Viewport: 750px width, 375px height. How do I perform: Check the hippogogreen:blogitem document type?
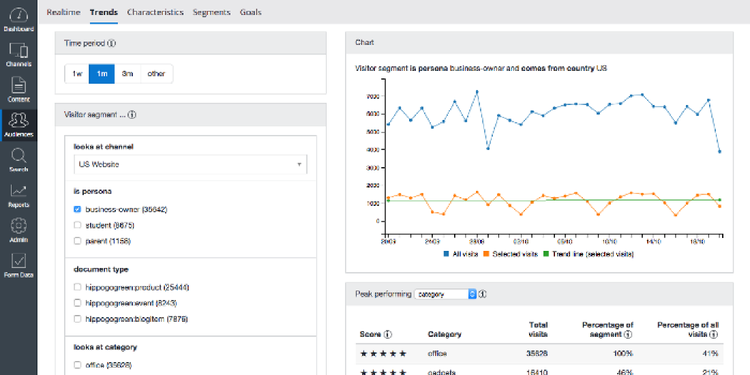77,319
